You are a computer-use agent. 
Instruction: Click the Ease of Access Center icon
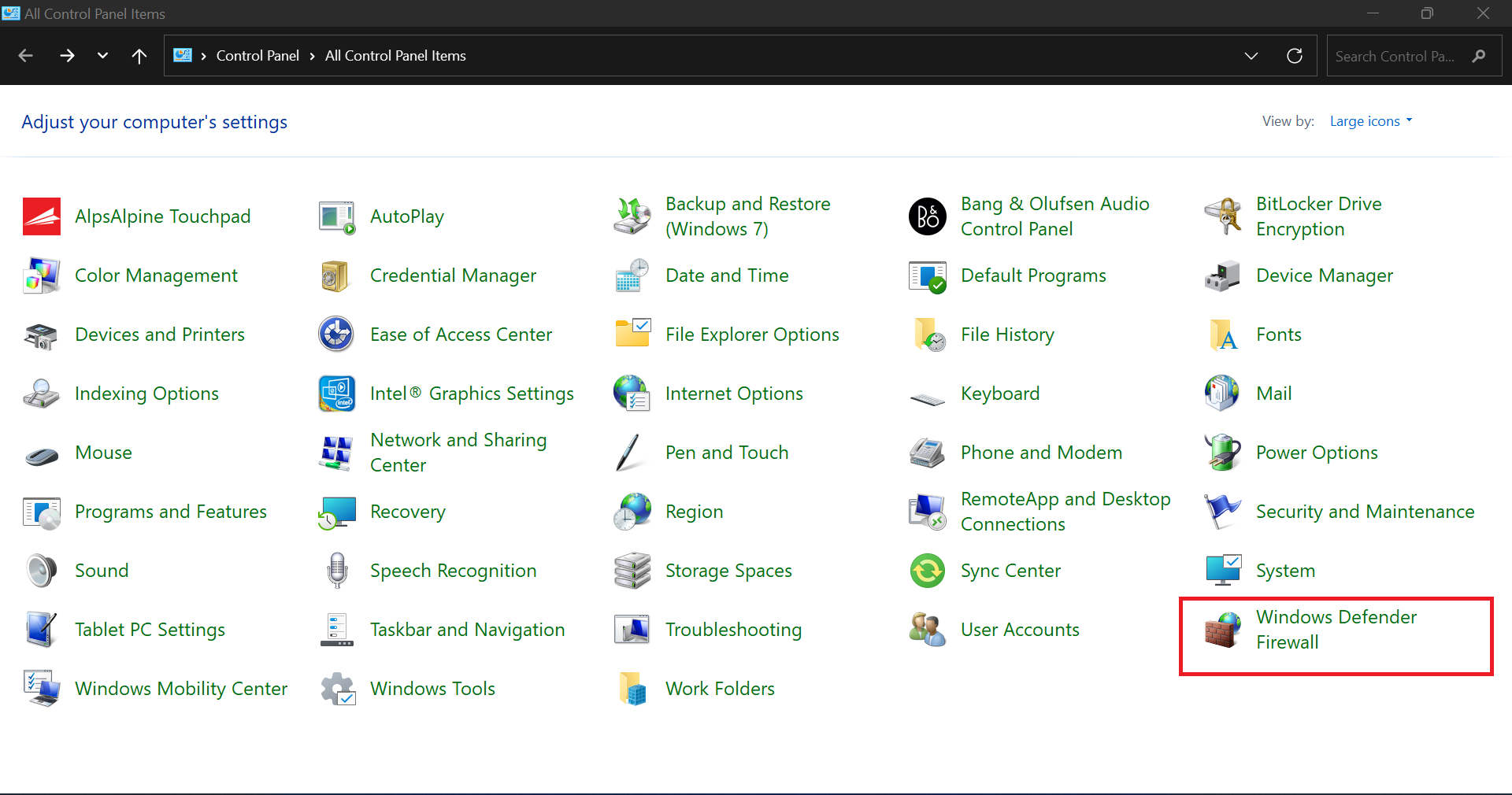(x=337, y=335)
